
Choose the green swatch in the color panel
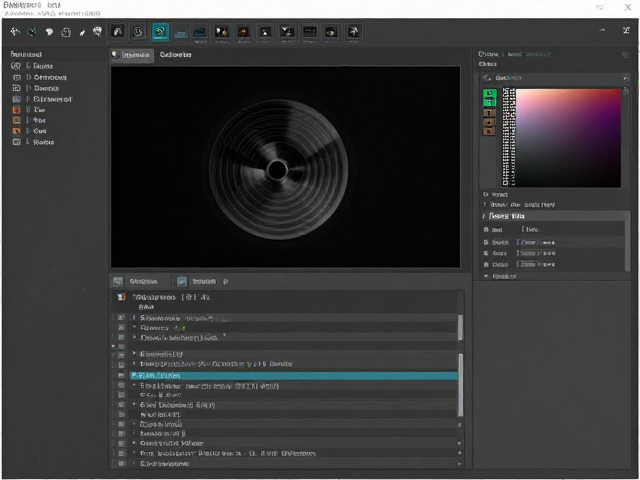(x=489, y=98)
